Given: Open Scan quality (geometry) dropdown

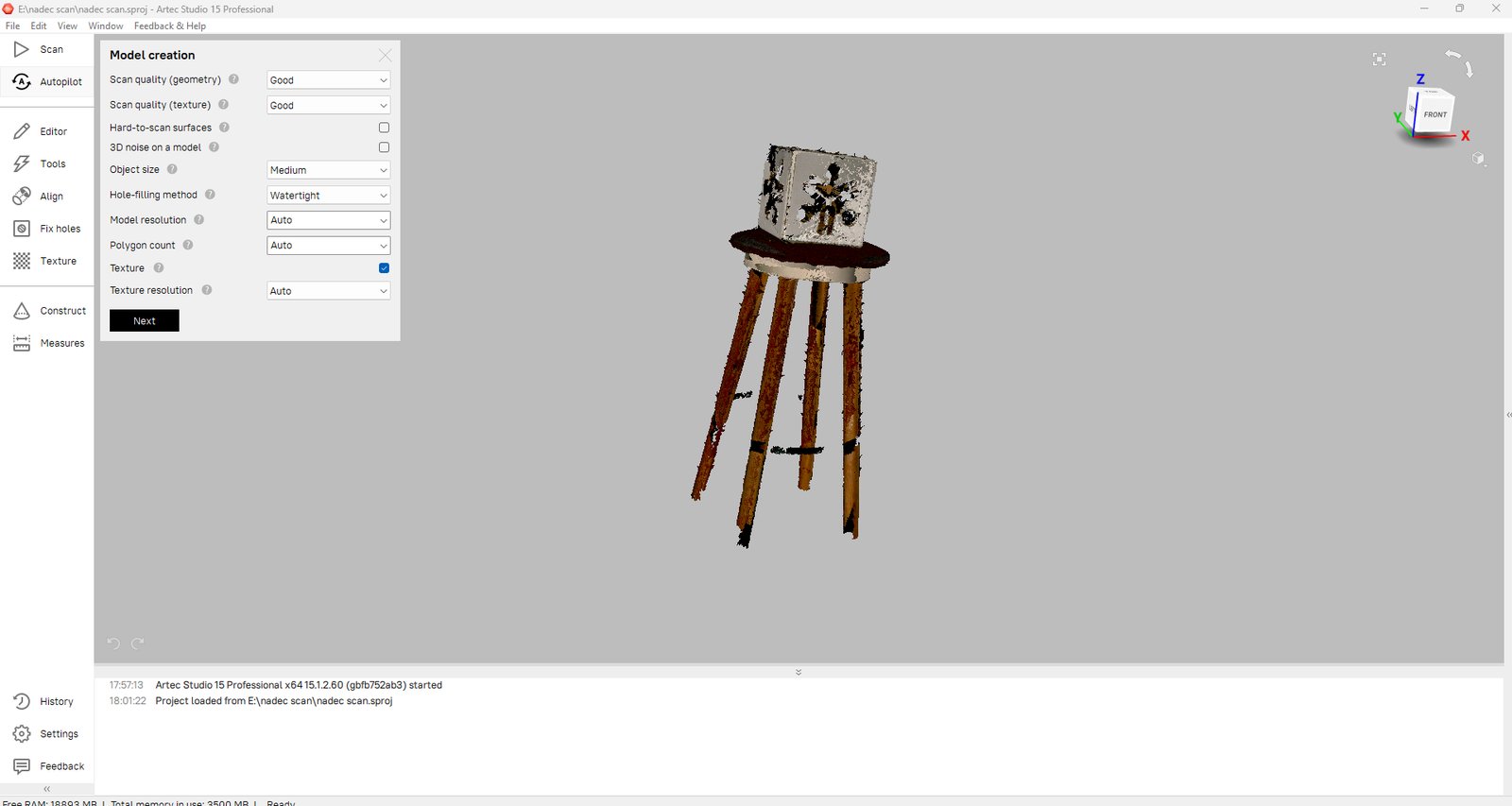Looking at the screenshot, I should click(328, 80).
